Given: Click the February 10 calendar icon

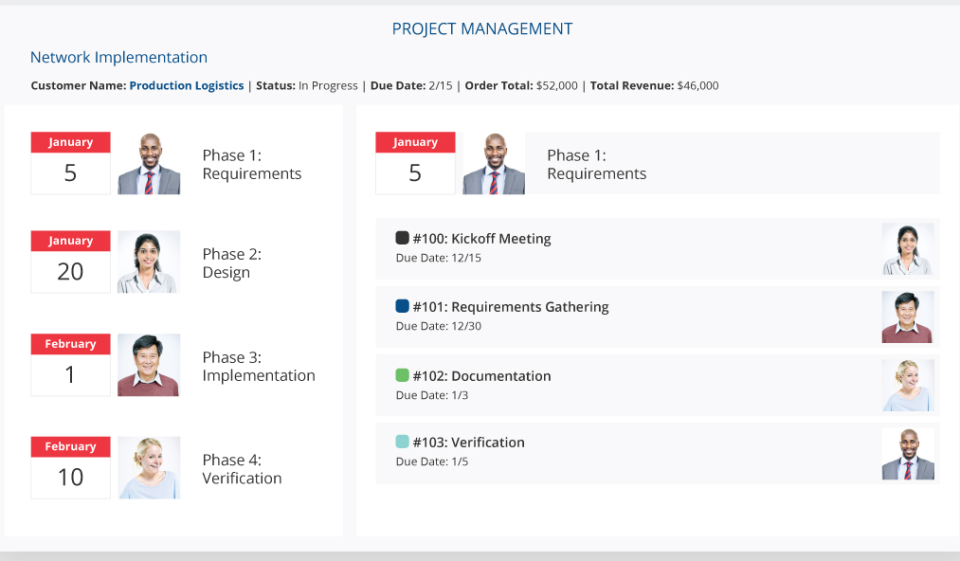Looking at the screenshot, I should pos(70,467).
